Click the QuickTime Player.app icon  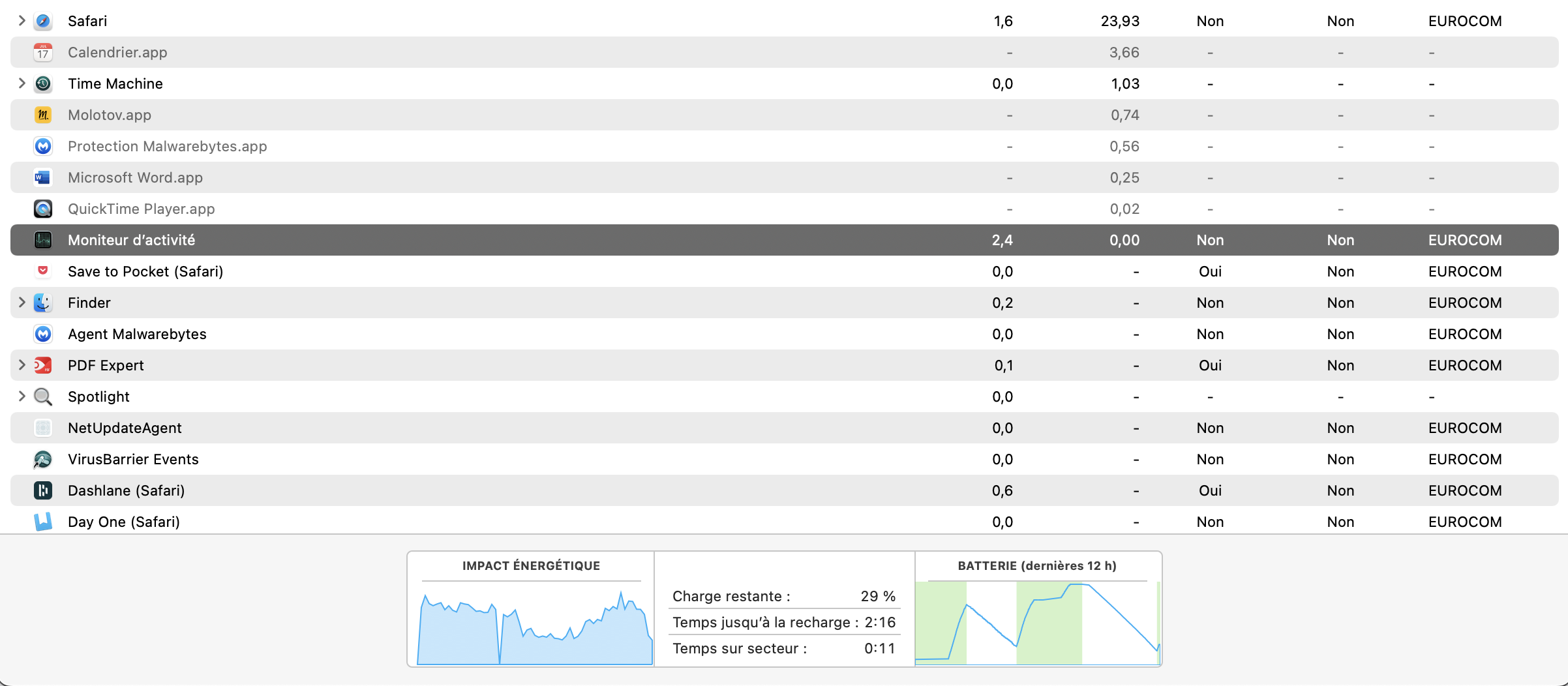click(x=43, y=209)
